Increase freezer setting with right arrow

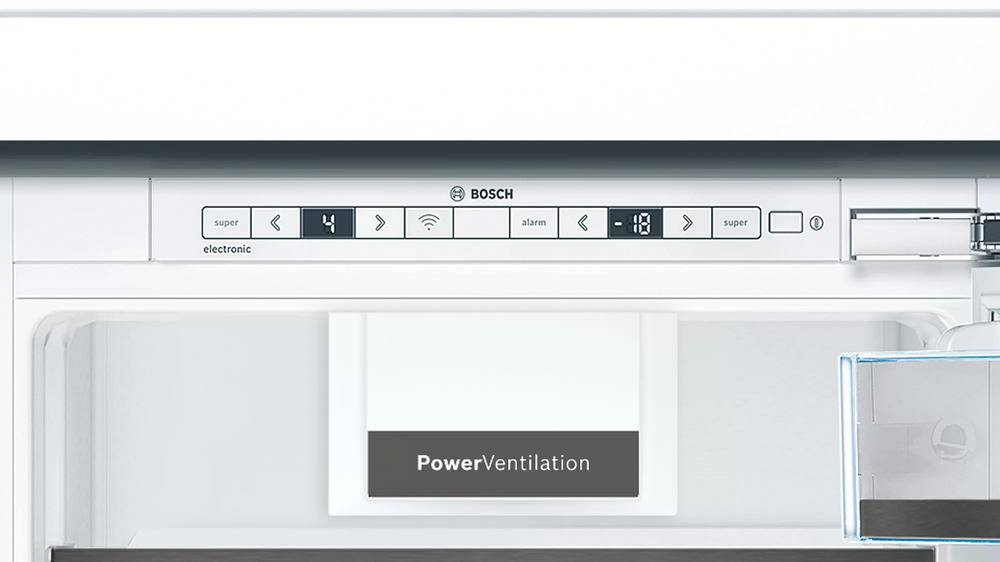687,223
